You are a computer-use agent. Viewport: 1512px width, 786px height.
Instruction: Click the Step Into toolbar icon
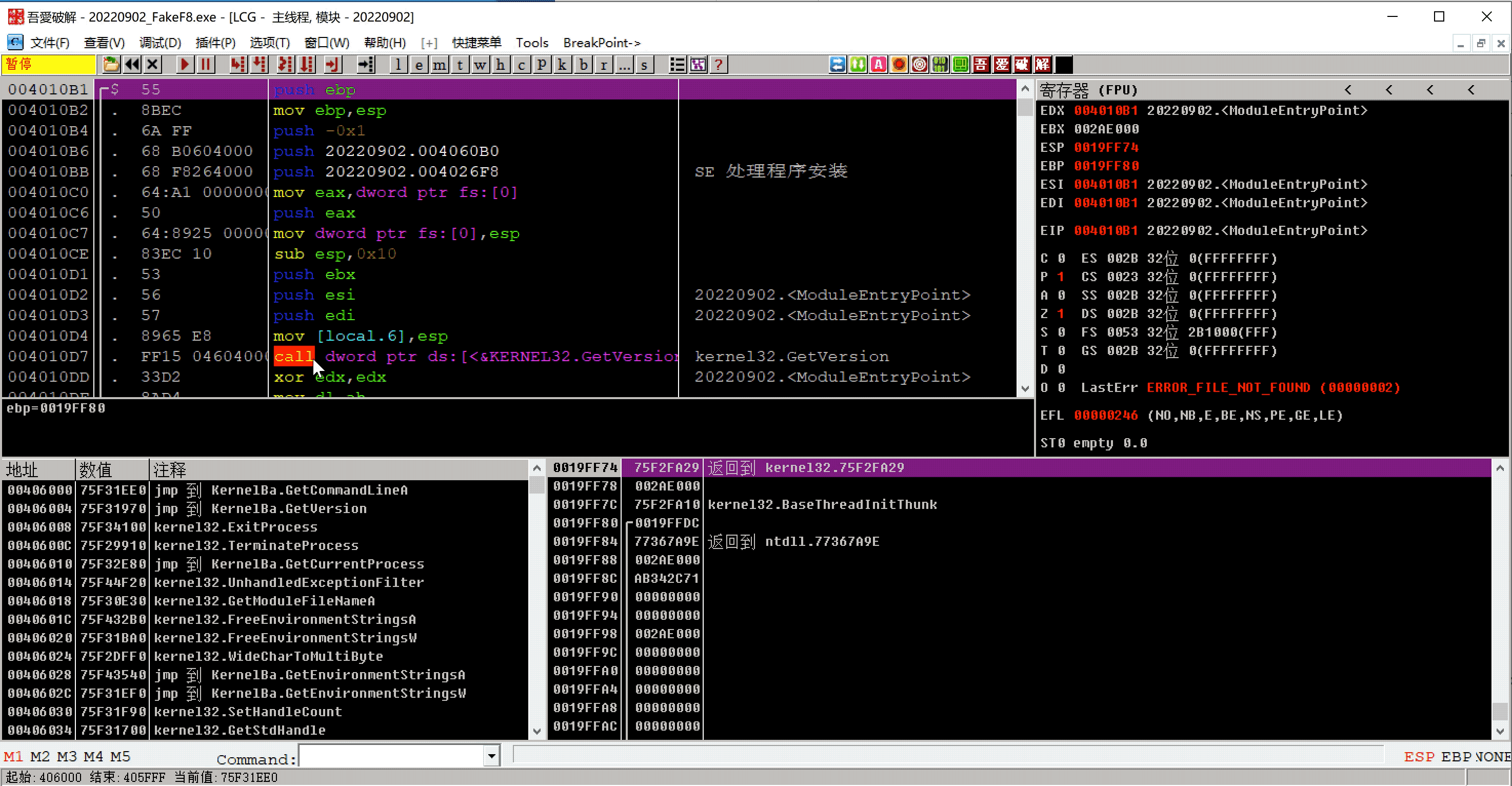[237, 65]
